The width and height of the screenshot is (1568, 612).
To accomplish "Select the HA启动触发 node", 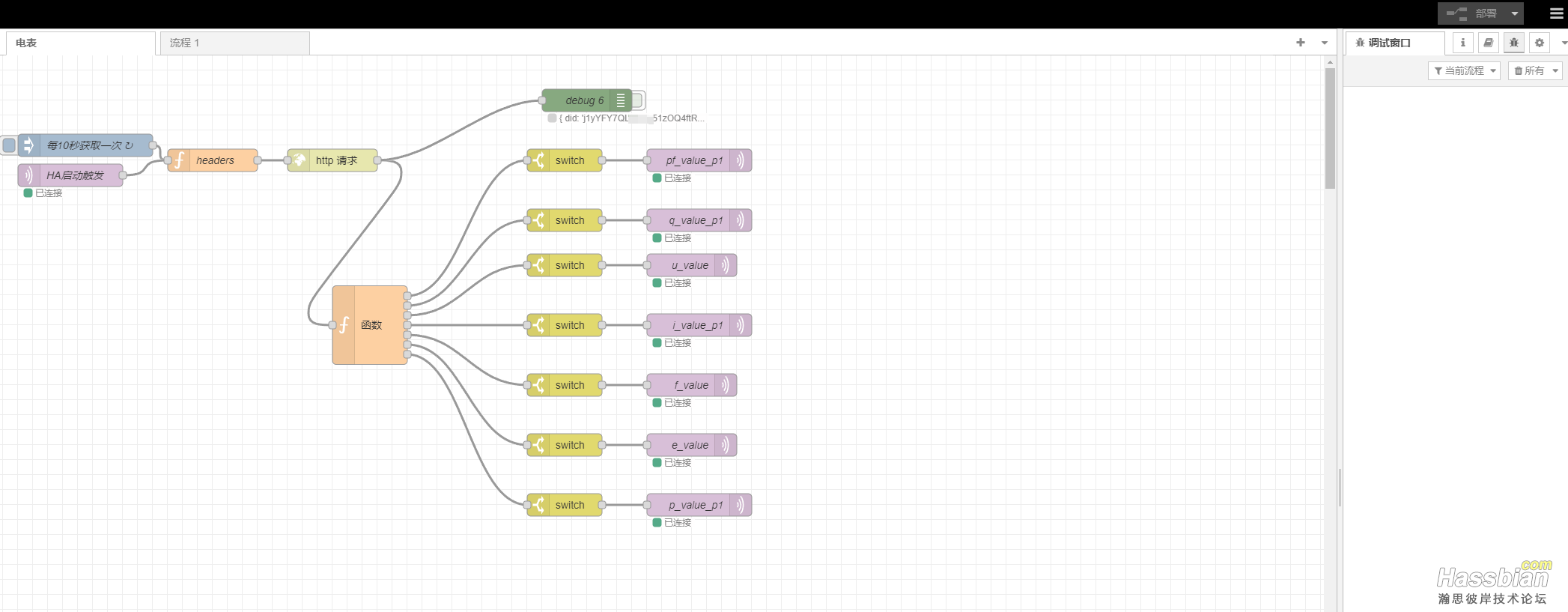I will 70,175.
